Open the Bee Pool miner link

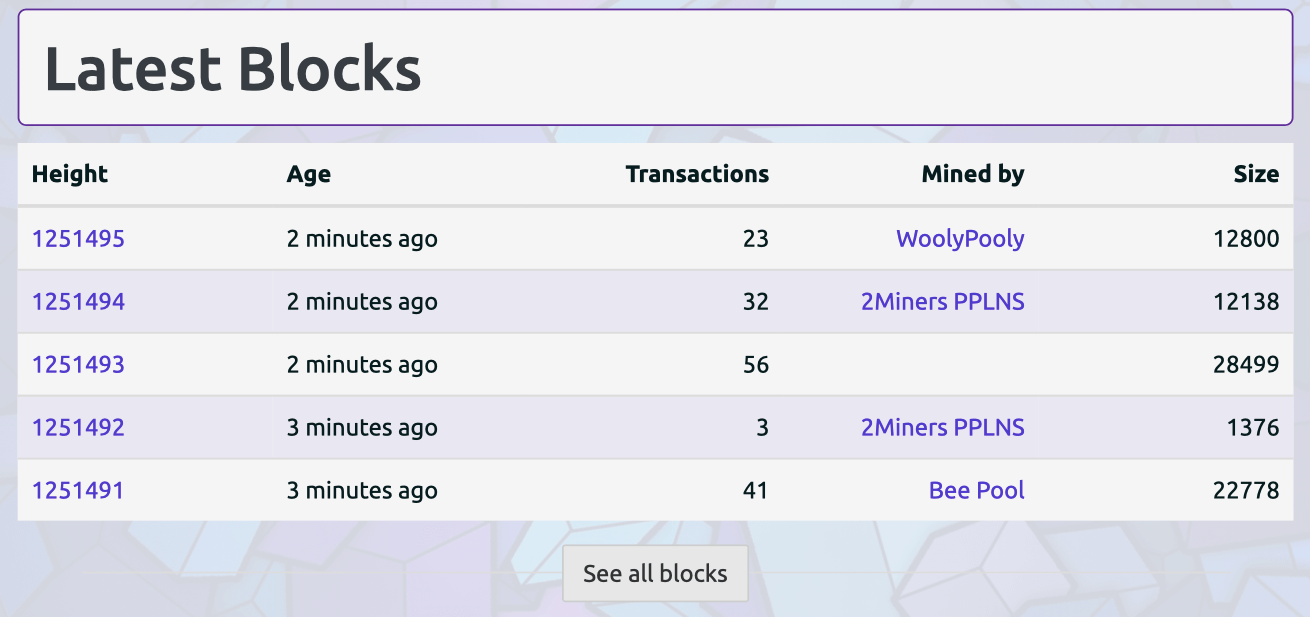click(977, 490)
